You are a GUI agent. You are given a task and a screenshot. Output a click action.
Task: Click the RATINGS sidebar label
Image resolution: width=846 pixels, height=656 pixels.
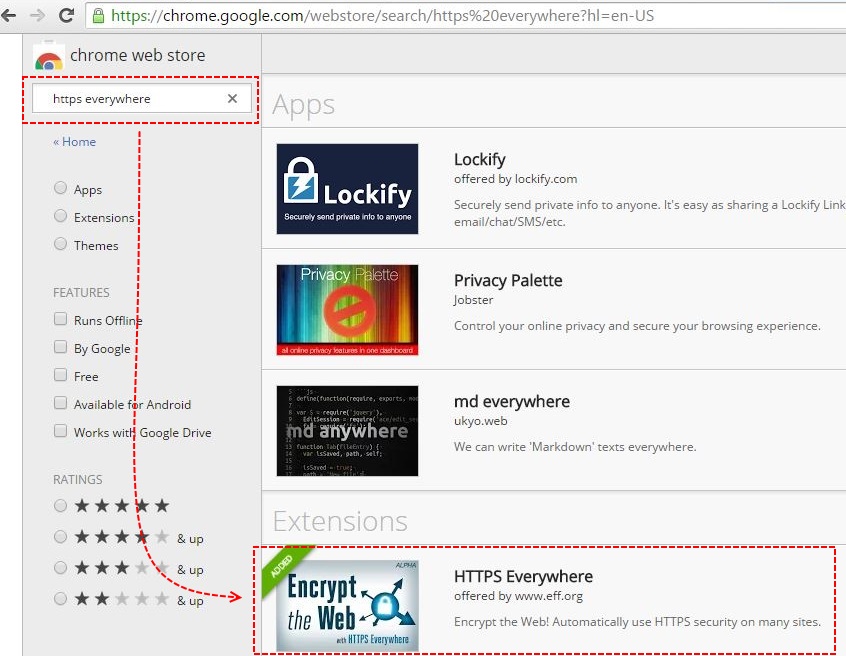point(78,480)
